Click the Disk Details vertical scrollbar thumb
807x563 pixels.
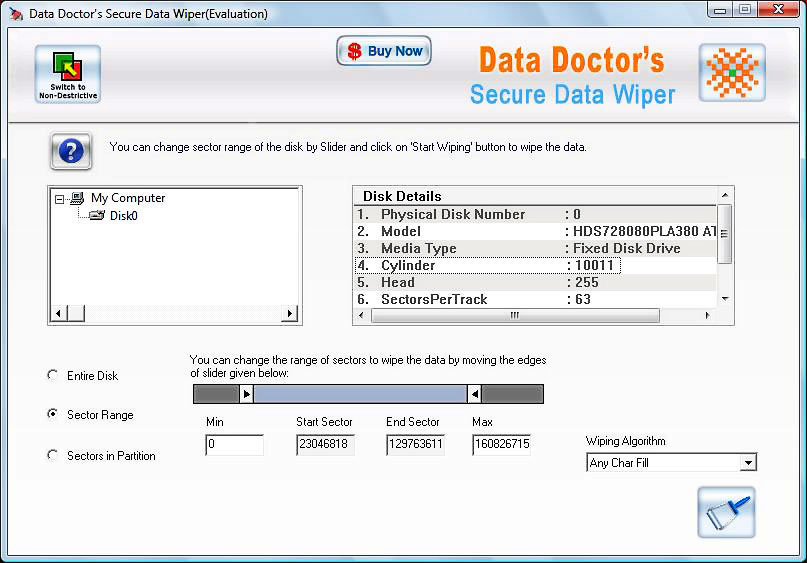[x=725, y=234]
